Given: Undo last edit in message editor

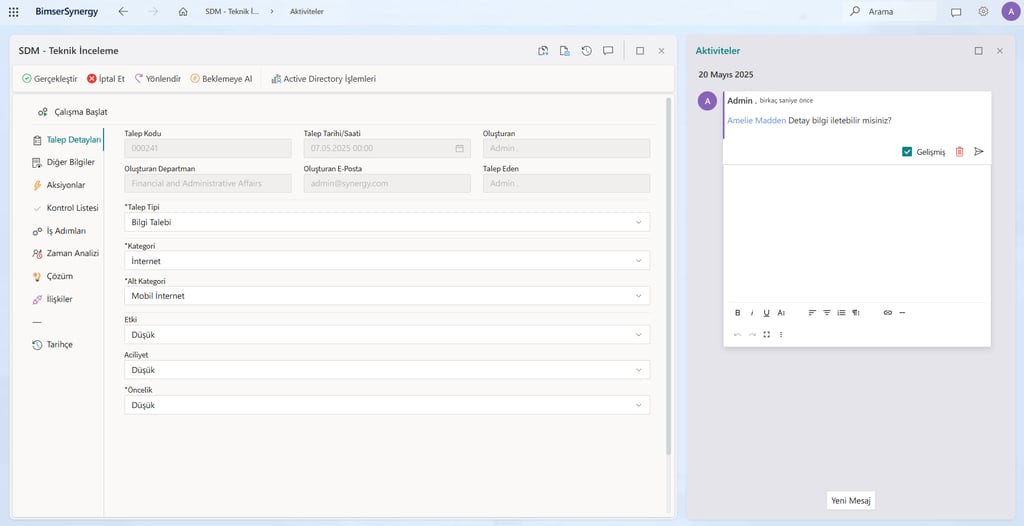Looking at the screenshot, I should [x=738, y=334].
